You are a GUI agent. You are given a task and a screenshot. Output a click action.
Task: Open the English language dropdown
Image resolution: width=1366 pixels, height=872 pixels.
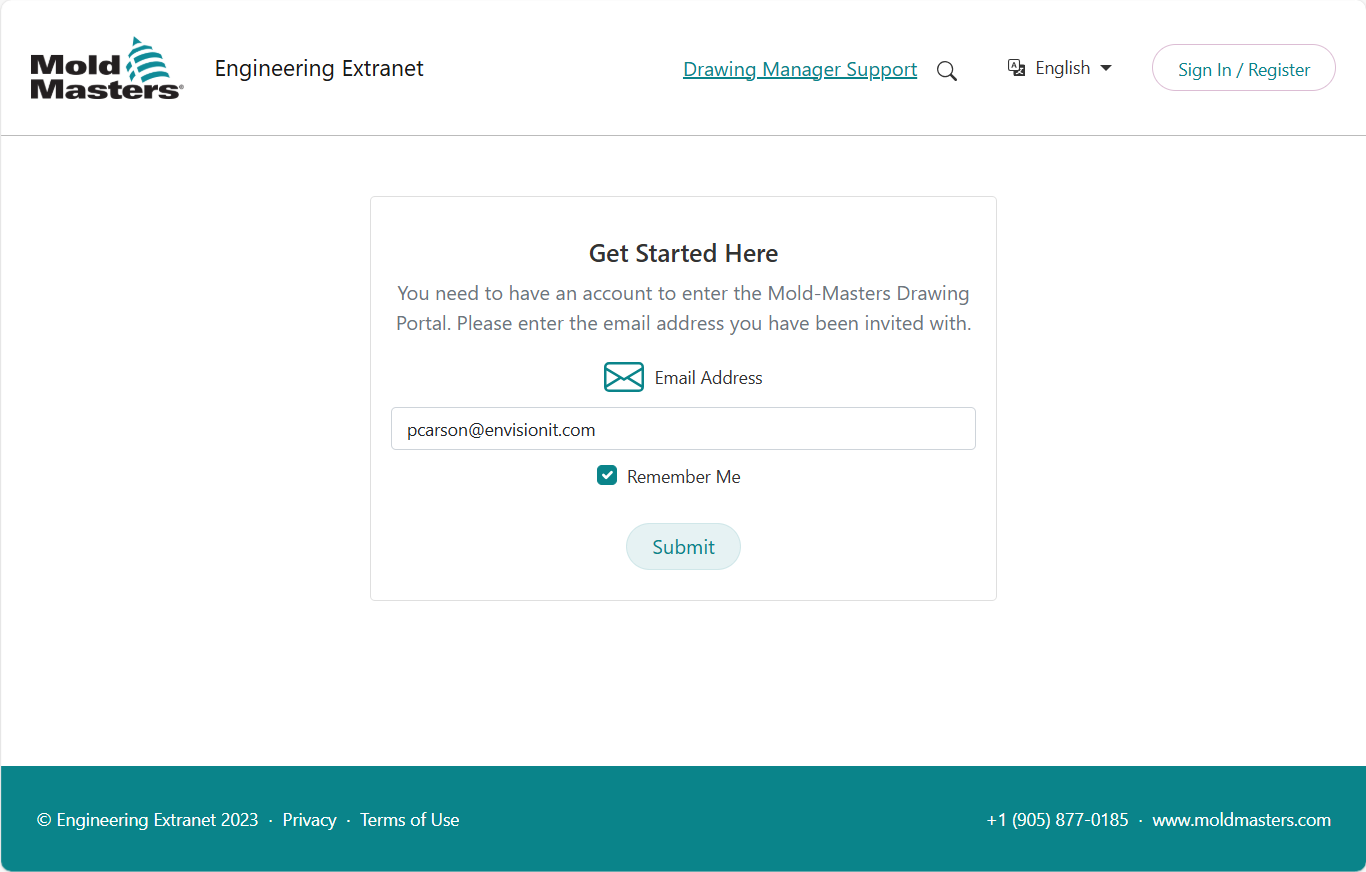click(x=1063, y=67)
